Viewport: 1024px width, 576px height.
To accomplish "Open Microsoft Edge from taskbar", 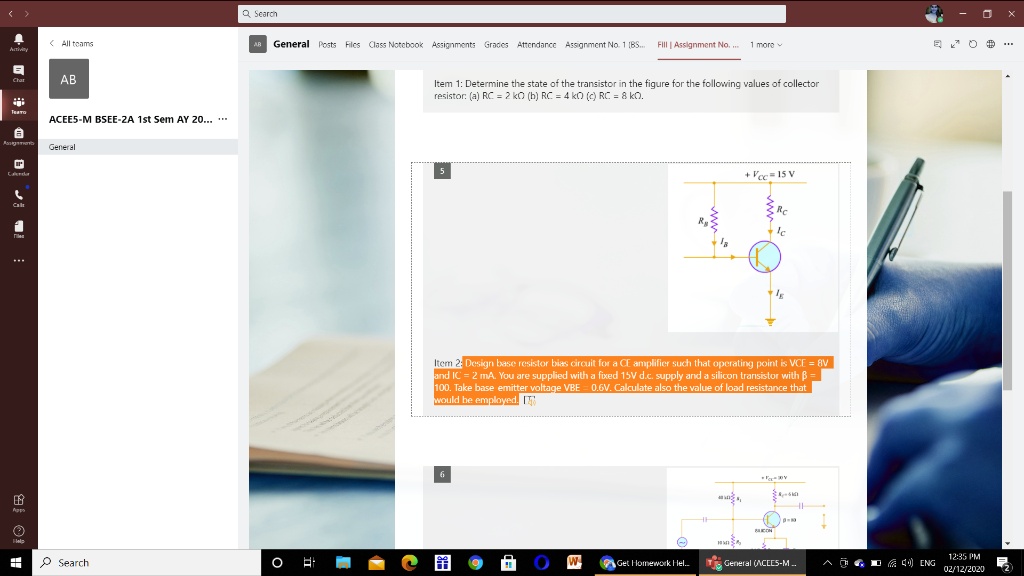I will [x=409, y=562].
